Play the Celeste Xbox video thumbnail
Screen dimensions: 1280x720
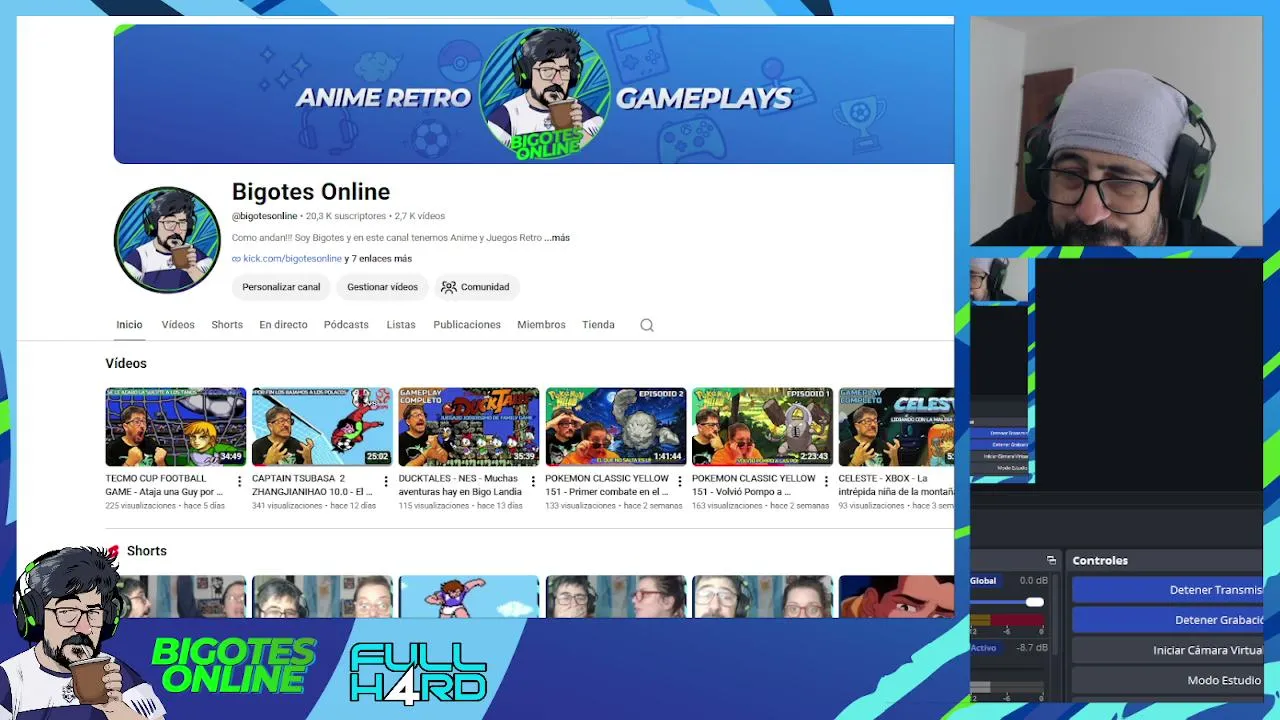point(896,427)
